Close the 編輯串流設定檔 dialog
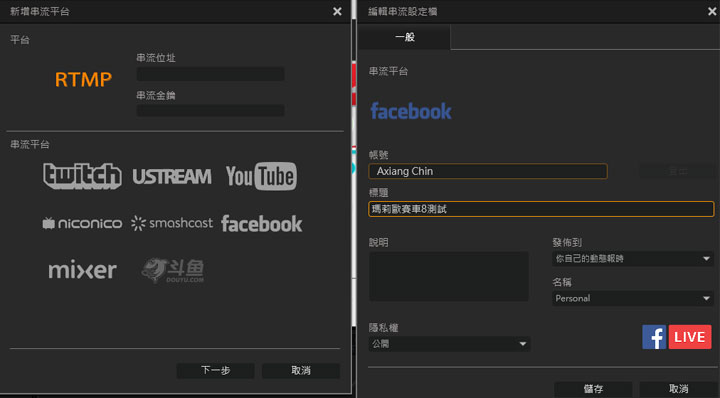The height and width of the screenshot is (398, 720). click(712, 11)
